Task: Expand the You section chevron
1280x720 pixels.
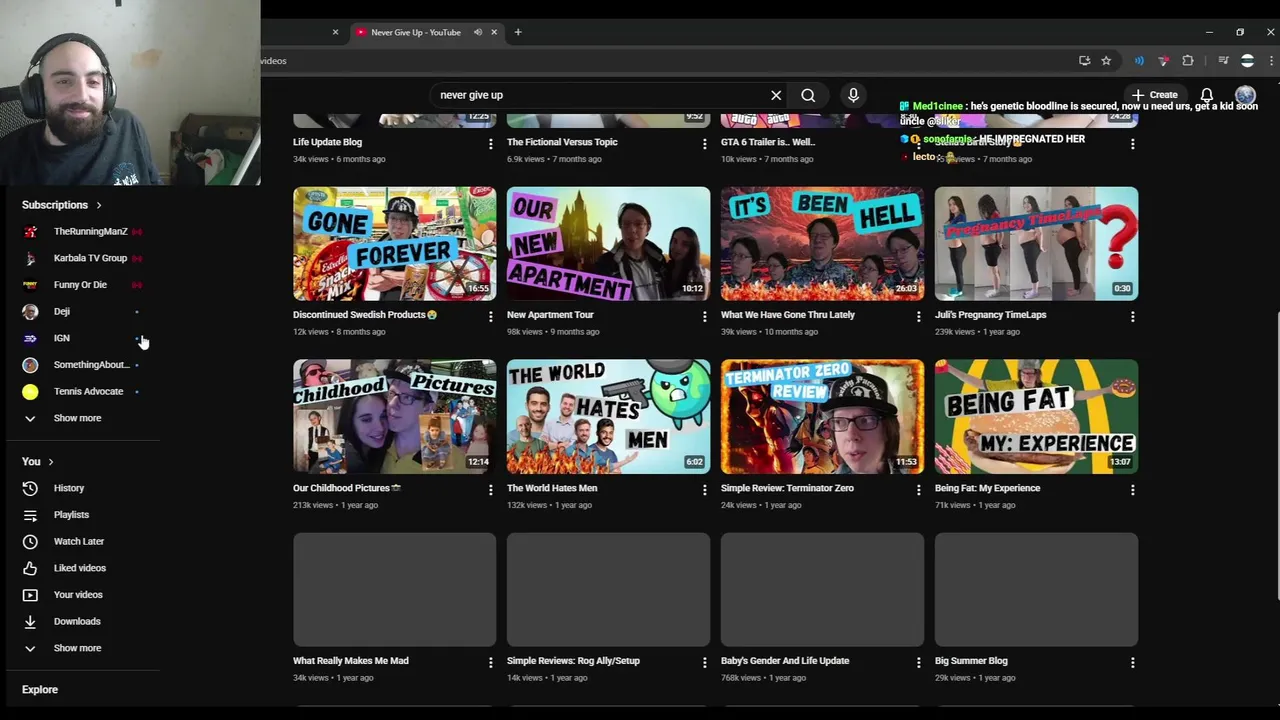Action: (50, 462)
